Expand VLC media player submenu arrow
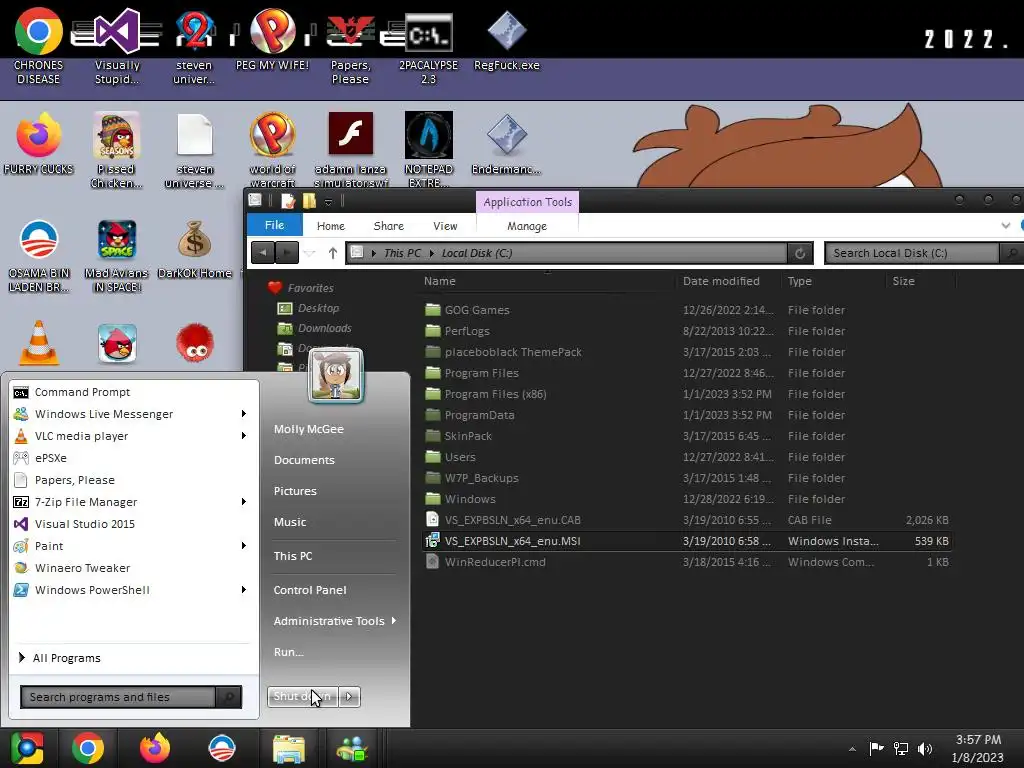Viewport: 1024px width, 768px height. [x=244, y=436]
